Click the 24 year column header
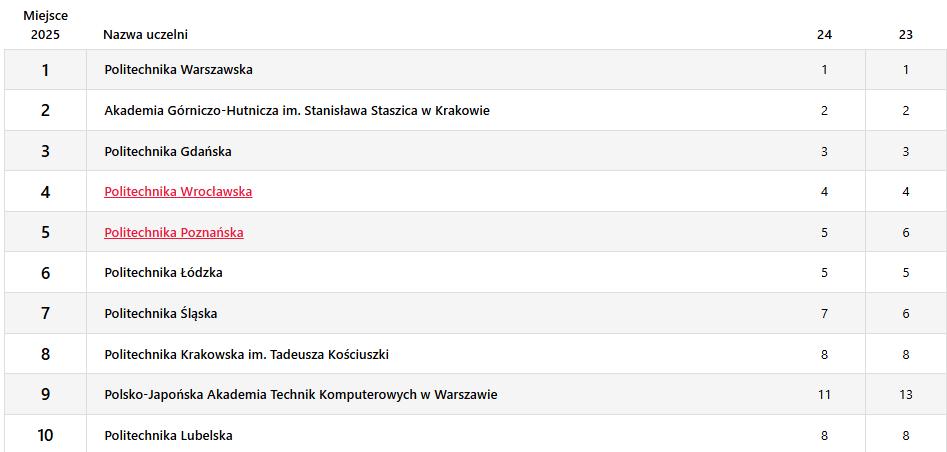 [x=824, y=34]
